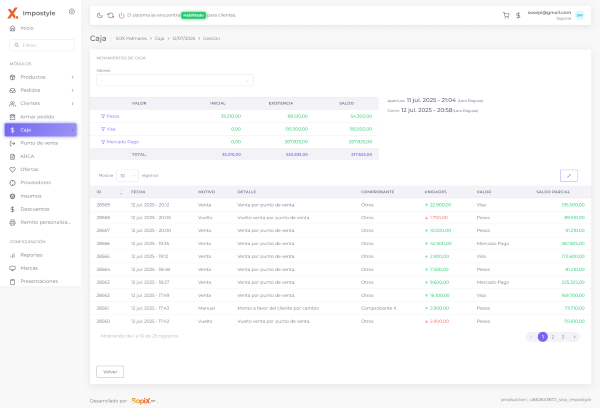Go to page 2 of table
Viewport: 600px width, 408px height.
coord(553,337)
